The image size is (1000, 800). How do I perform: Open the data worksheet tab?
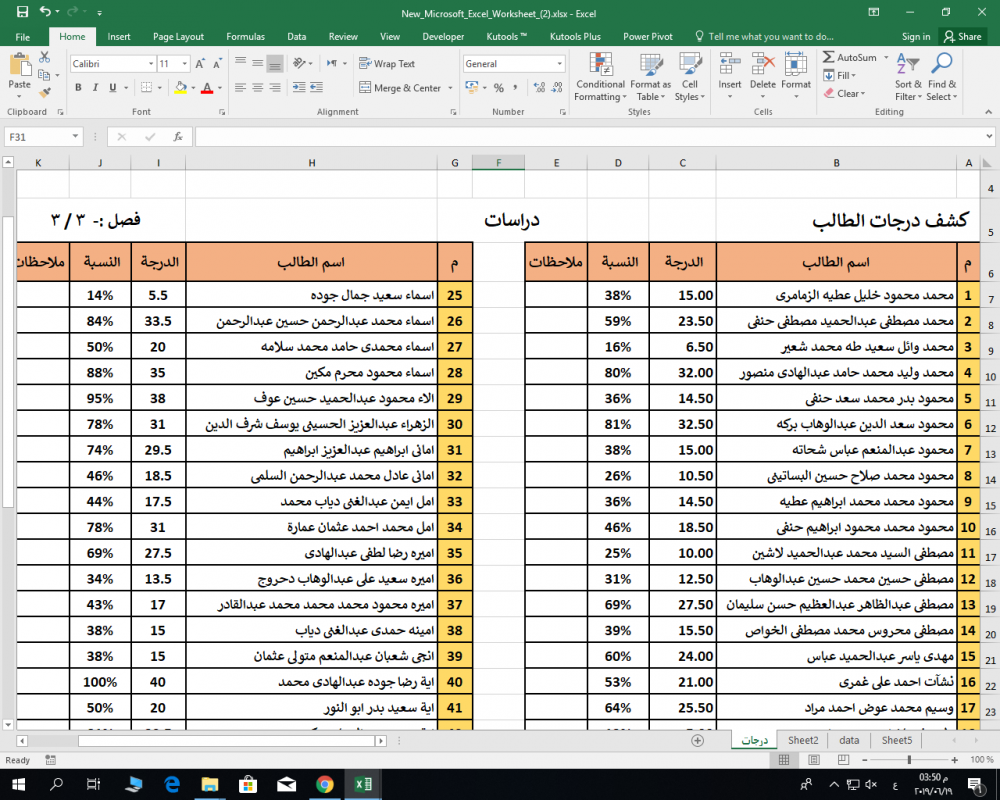849,740
